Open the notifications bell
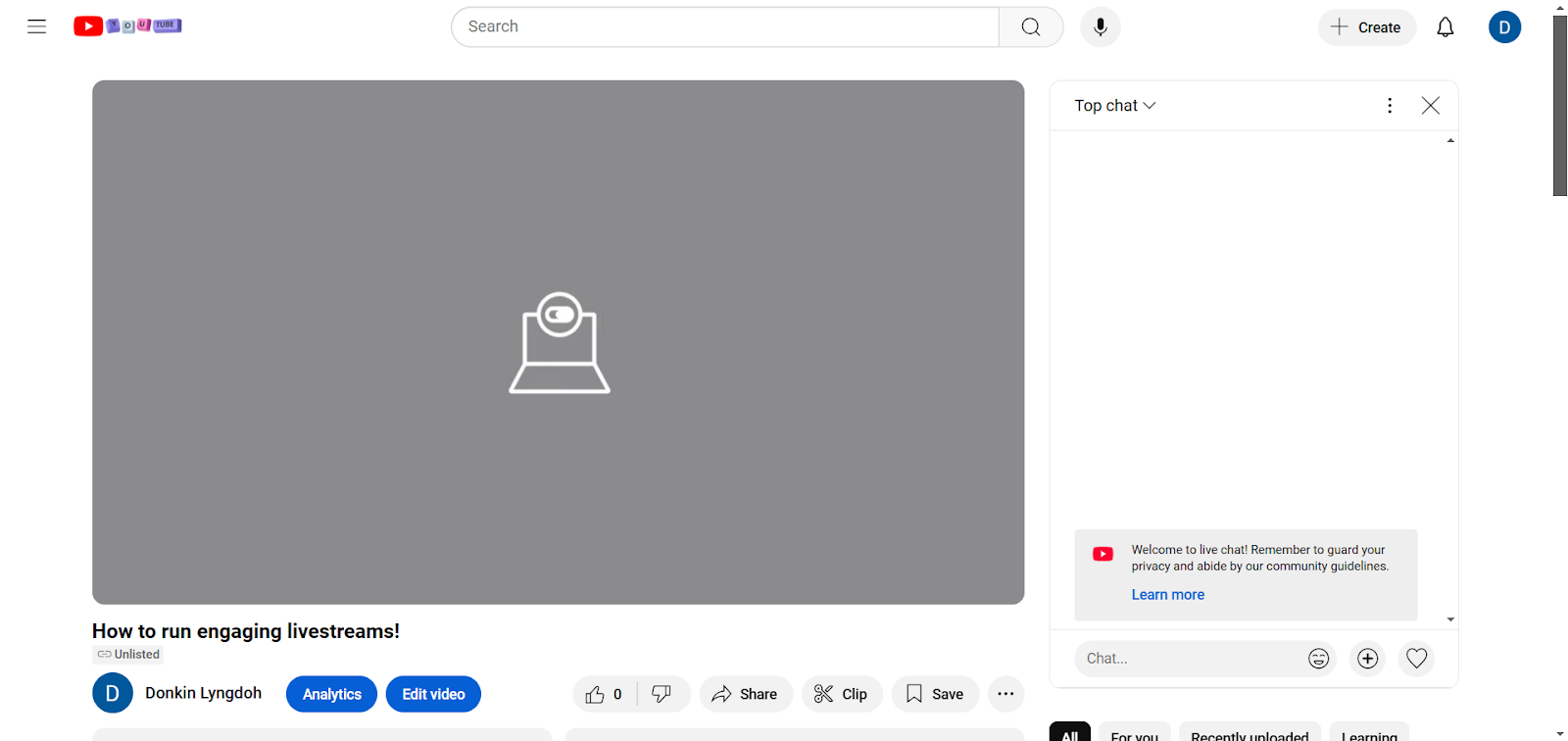 tap(1445, 27)
